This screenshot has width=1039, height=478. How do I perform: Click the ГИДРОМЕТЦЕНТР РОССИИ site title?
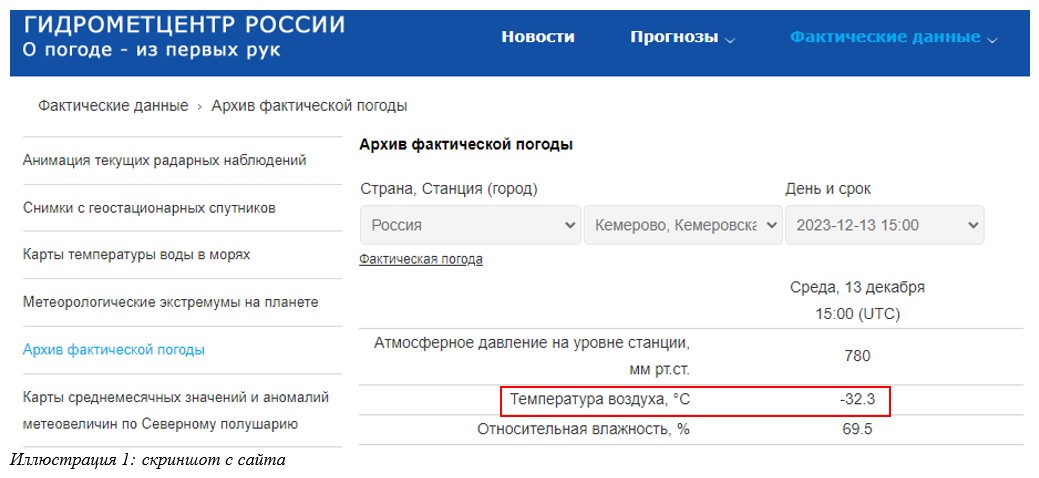tap(184, 25)
